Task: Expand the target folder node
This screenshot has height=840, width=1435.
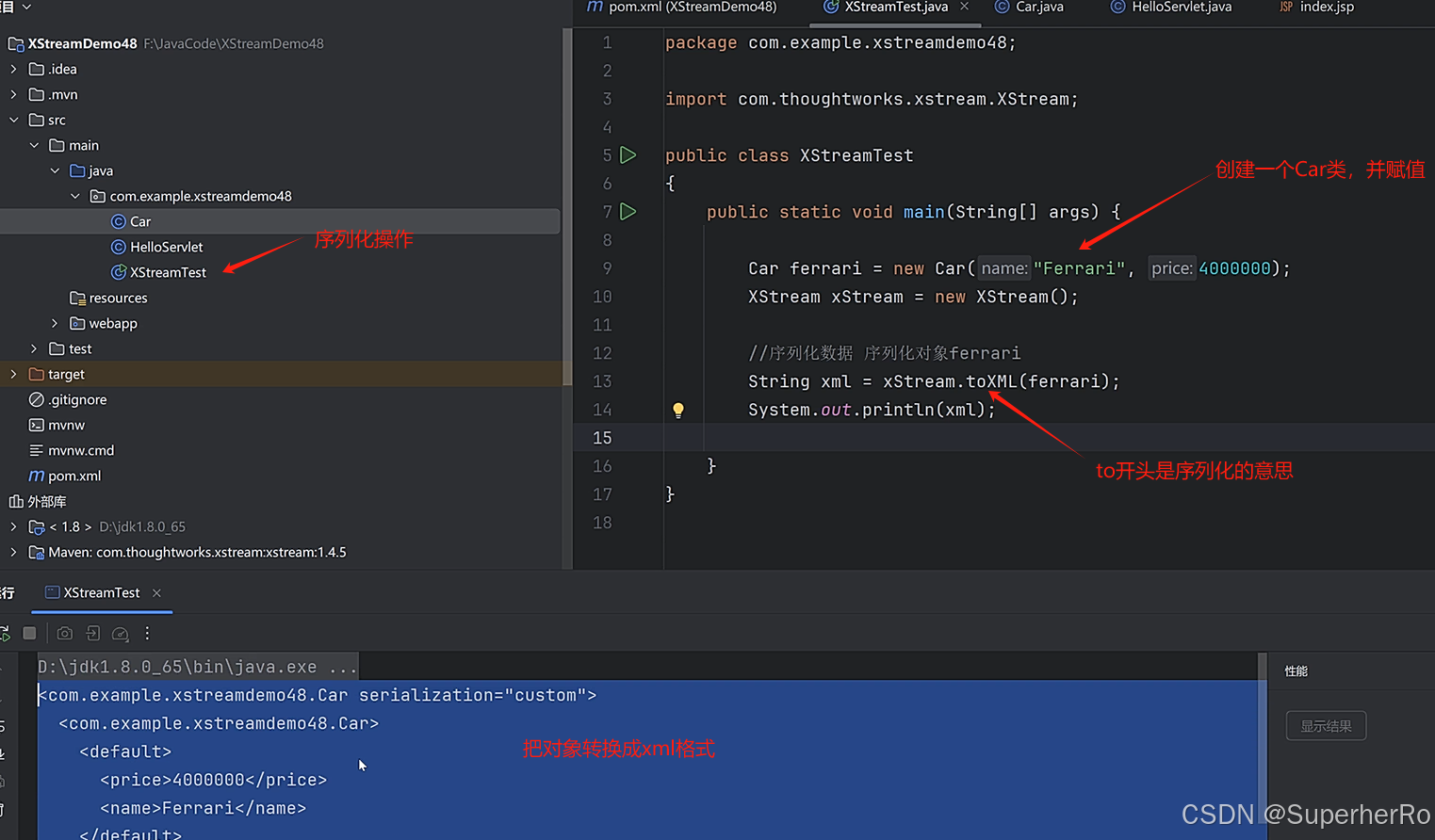Action: 13,374
